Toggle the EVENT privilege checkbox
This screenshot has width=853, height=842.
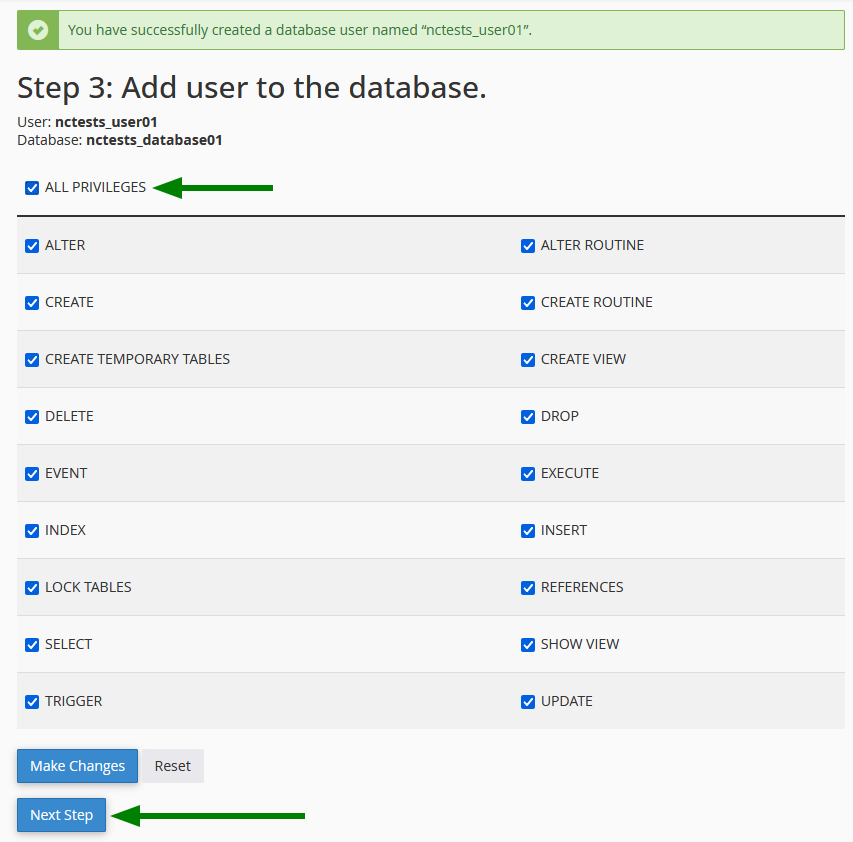(32, 474)
